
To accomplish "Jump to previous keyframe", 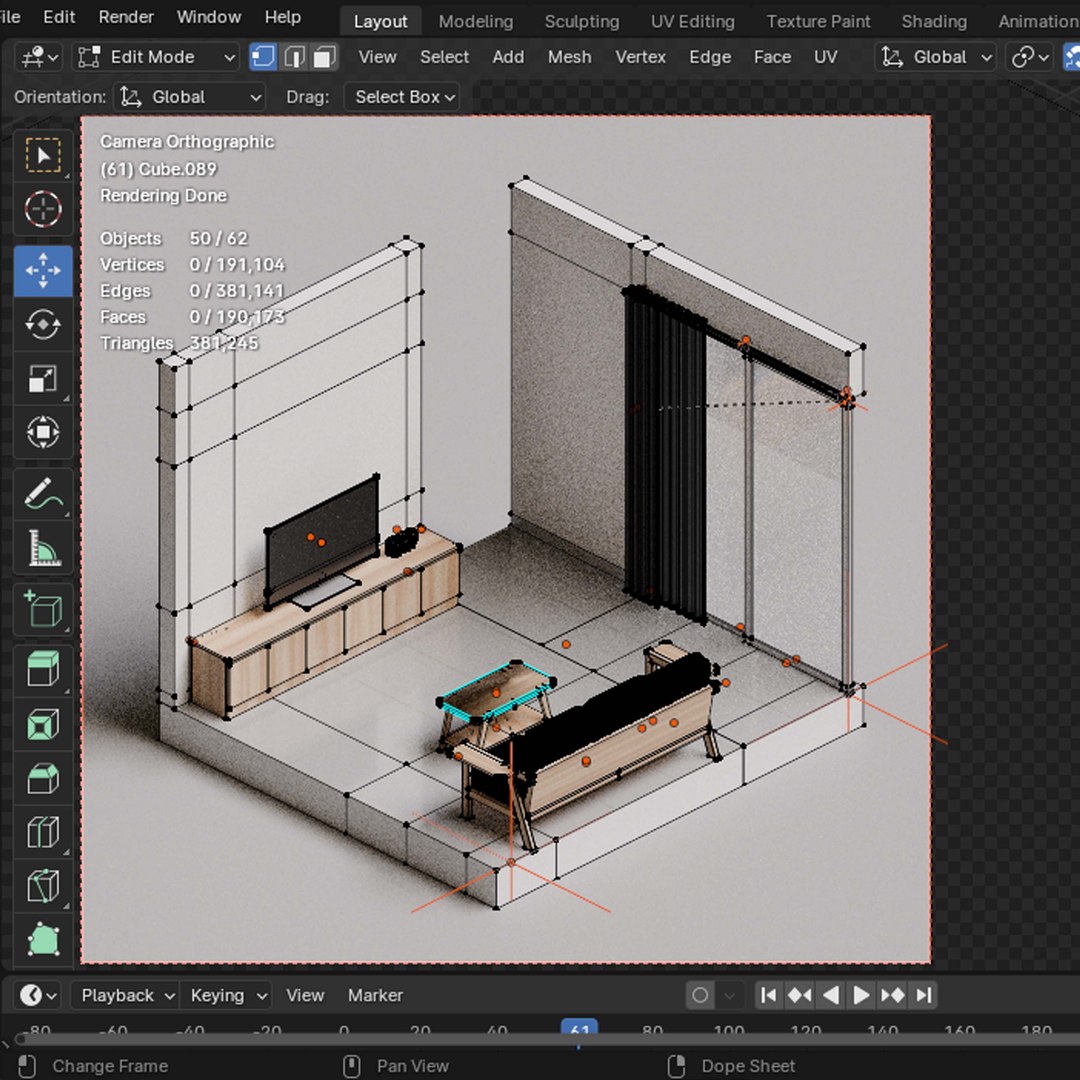I will click(x=800, y=995).
